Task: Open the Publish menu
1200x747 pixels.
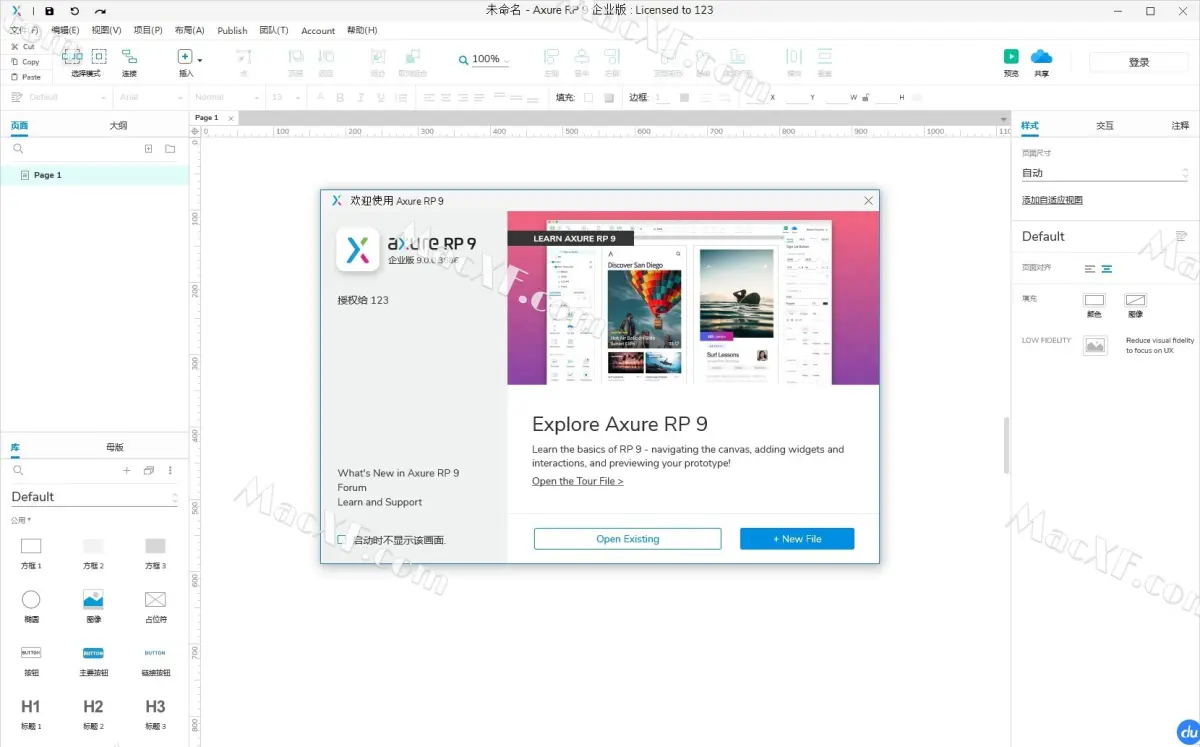Action: coord(232,30)
